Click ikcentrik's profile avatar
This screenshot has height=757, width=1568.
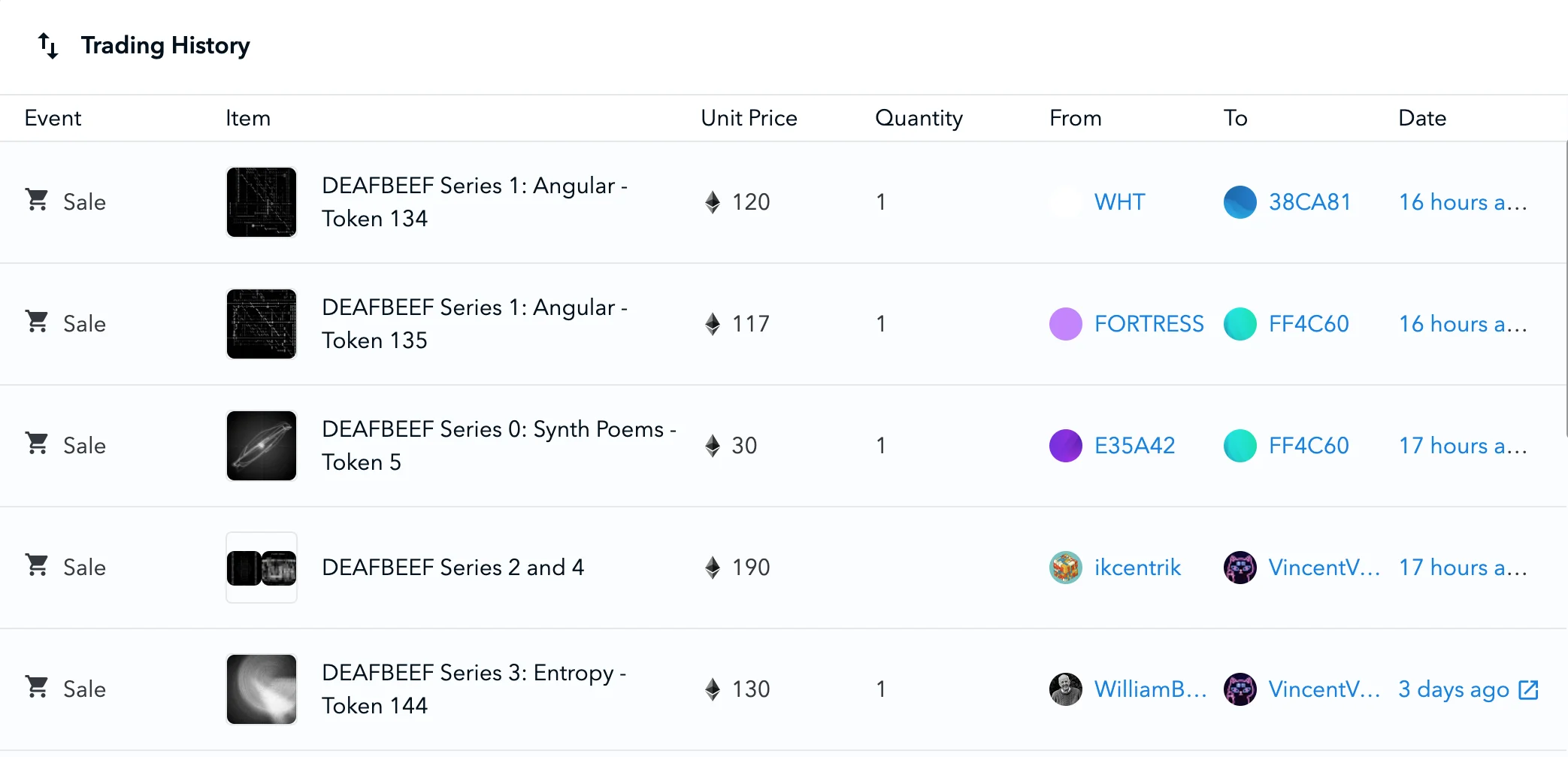click(1065, 568)
